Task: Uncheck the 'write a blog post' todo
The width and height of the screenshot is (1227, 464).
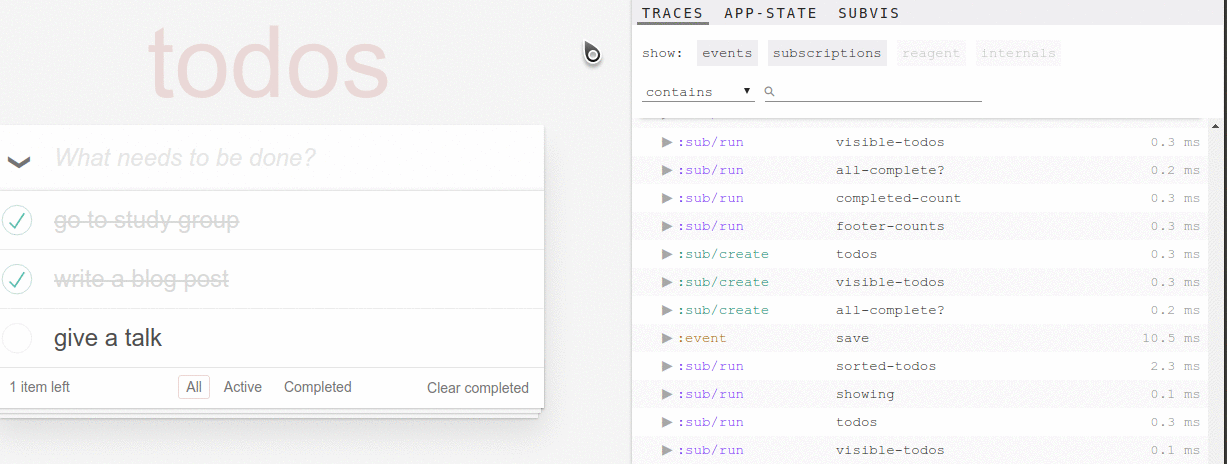Action: (x=17, y=279)
